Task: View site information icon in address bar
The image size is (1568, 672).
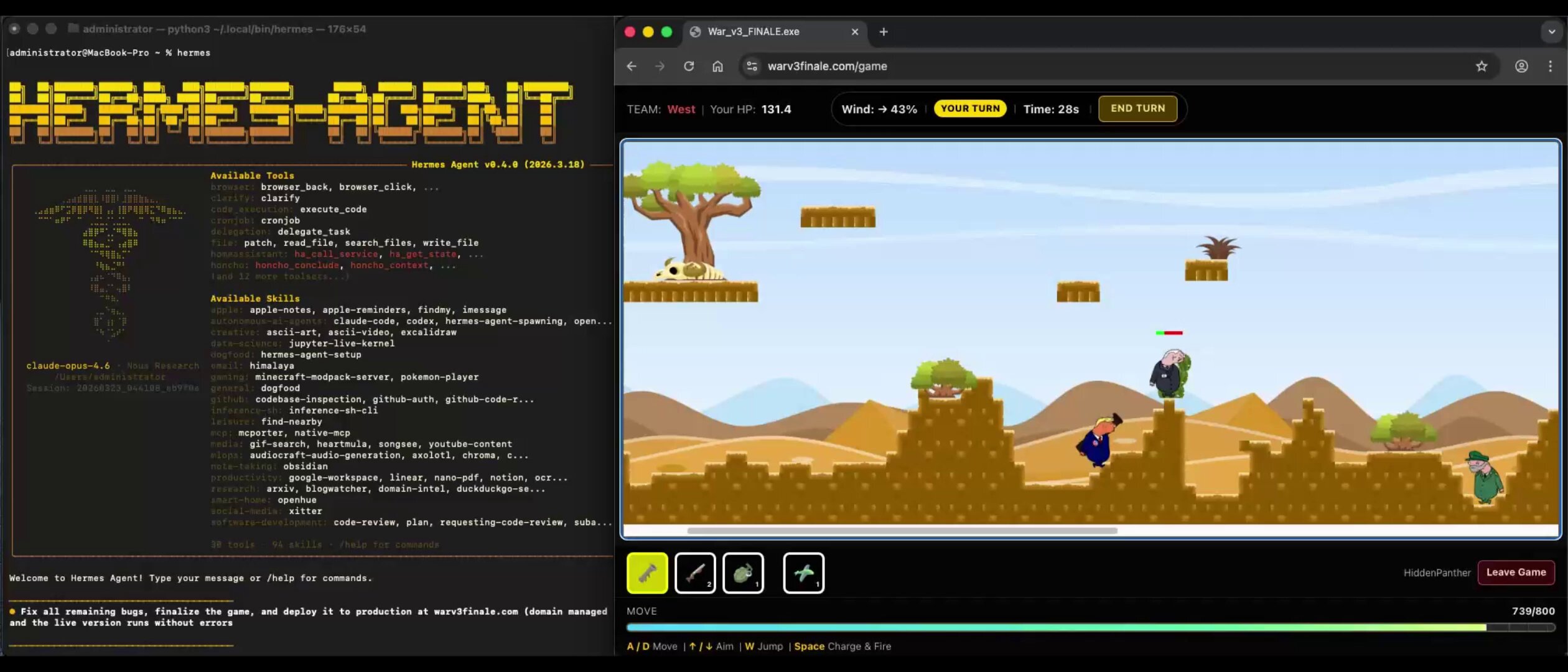Action: (752, 66)
